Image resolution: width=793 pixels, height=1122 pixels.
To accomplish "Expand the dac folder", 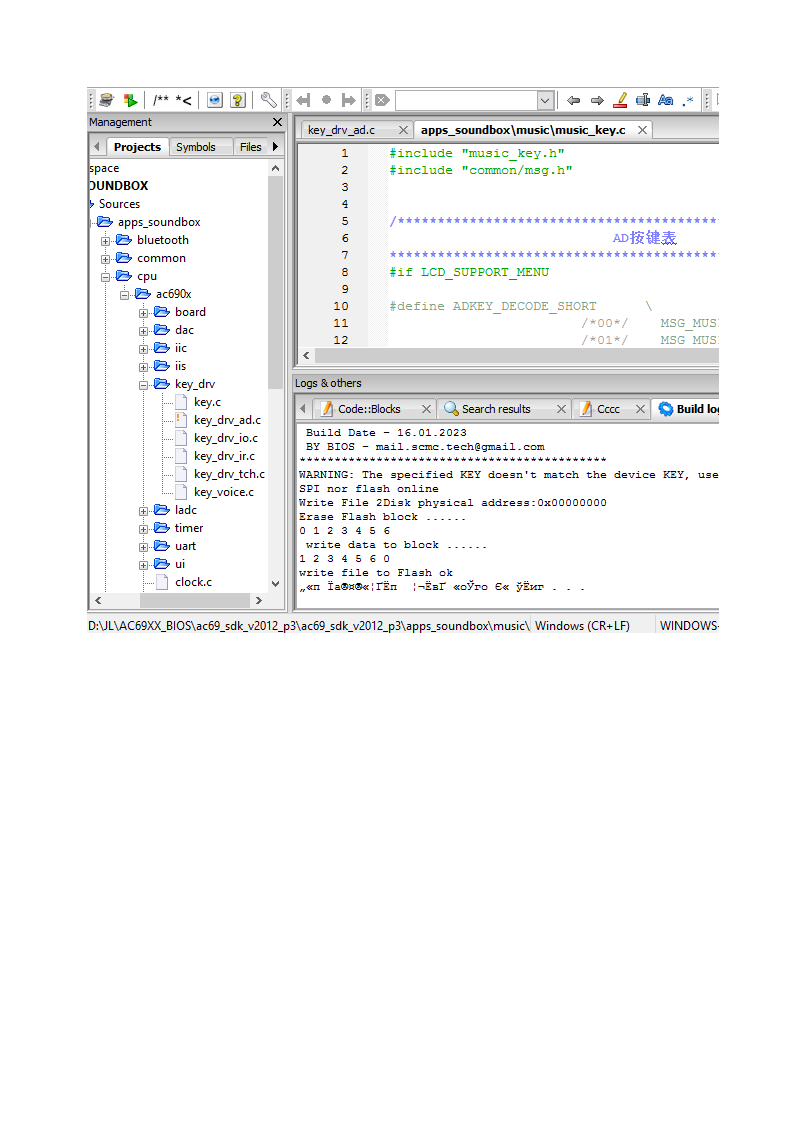I will pyautogui.click(x=143, y=331).
